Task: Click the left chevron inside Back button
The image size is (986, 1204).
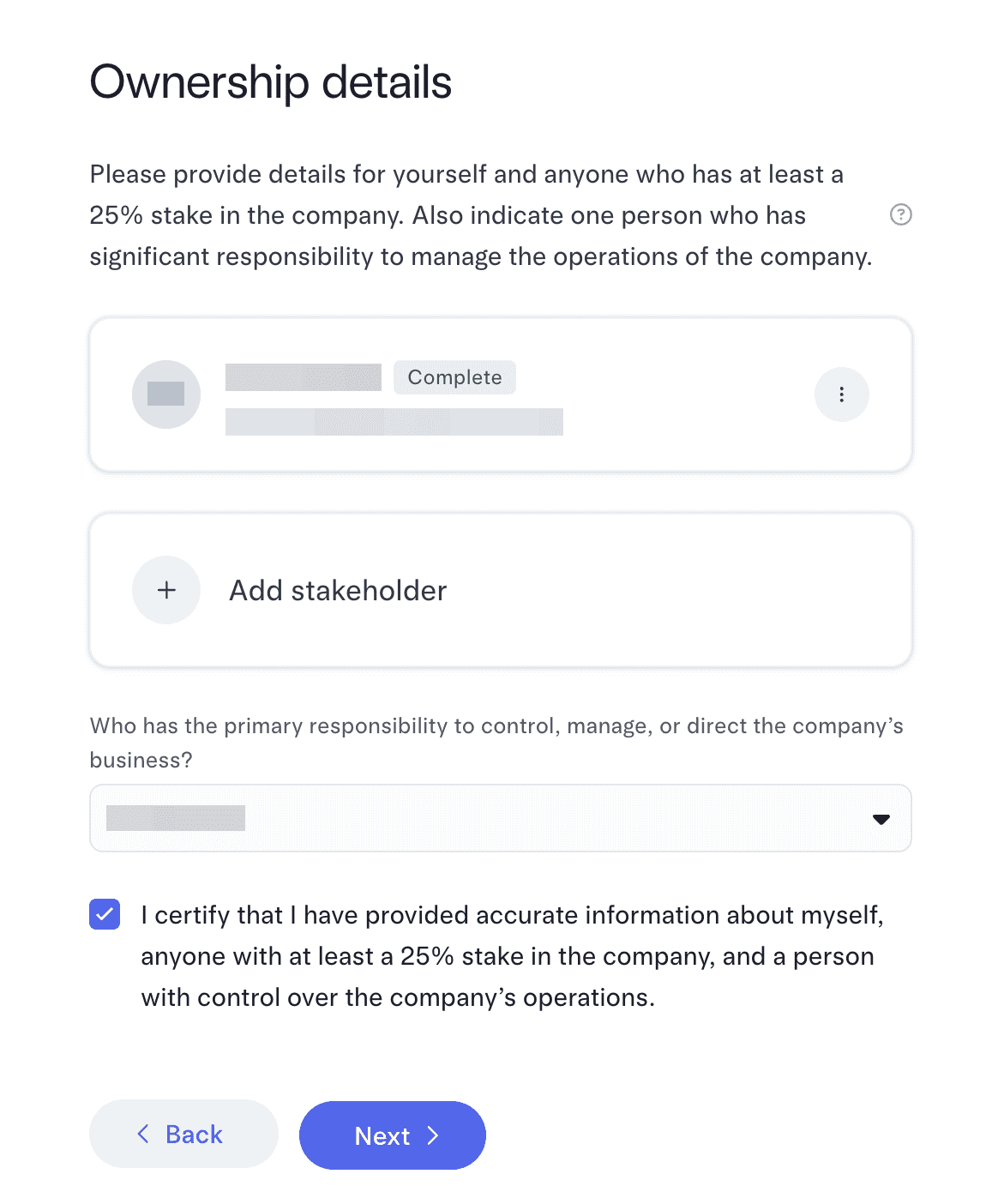Action: [143, 1134]
